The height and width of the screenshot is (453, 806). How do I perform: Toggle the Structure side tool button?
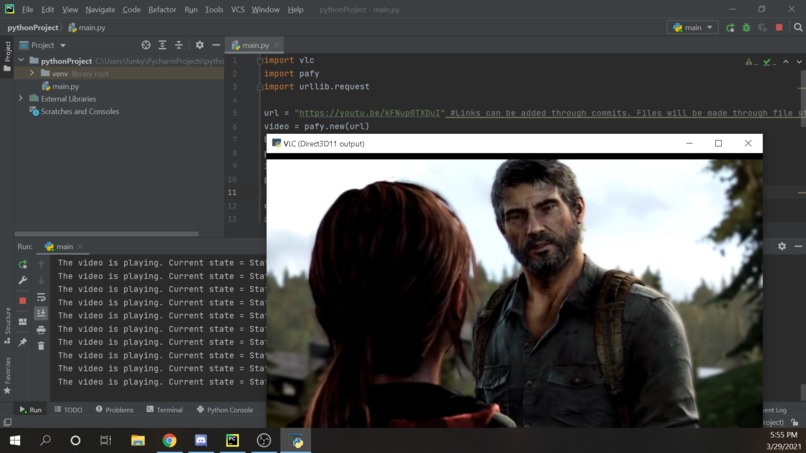tap(7, 326)
